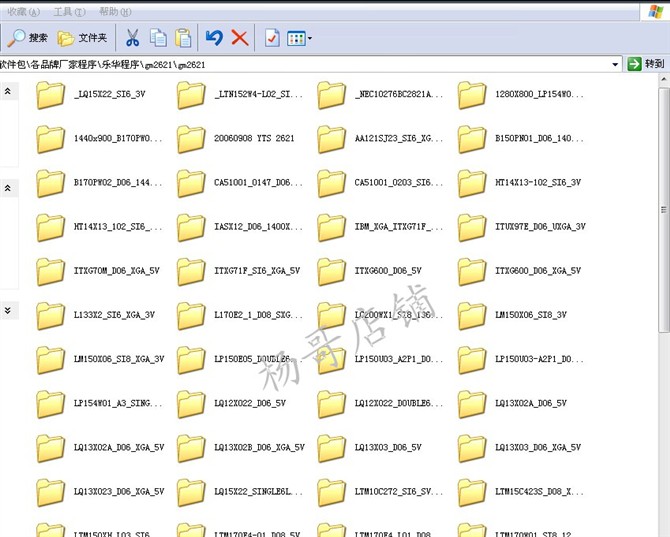This screenshot has width=670, height=537.
Task: Click the LQ13X02A_D06_XGA_5V folder name
Action: point(119,447)
